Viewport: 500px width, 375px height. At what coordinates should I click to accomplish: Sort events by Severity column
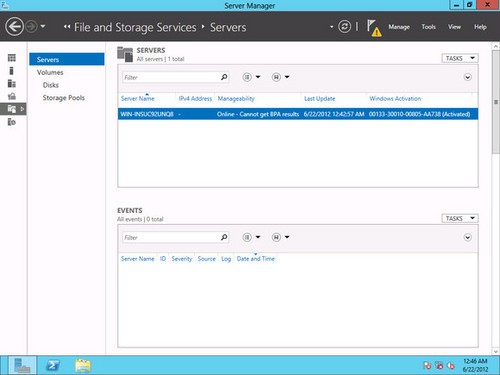click(x=182, y=259)
